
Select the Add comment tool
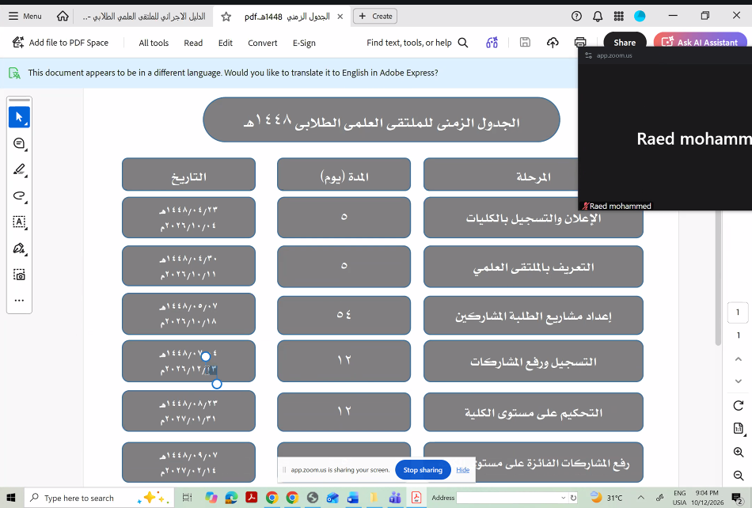tap(19, 143)
